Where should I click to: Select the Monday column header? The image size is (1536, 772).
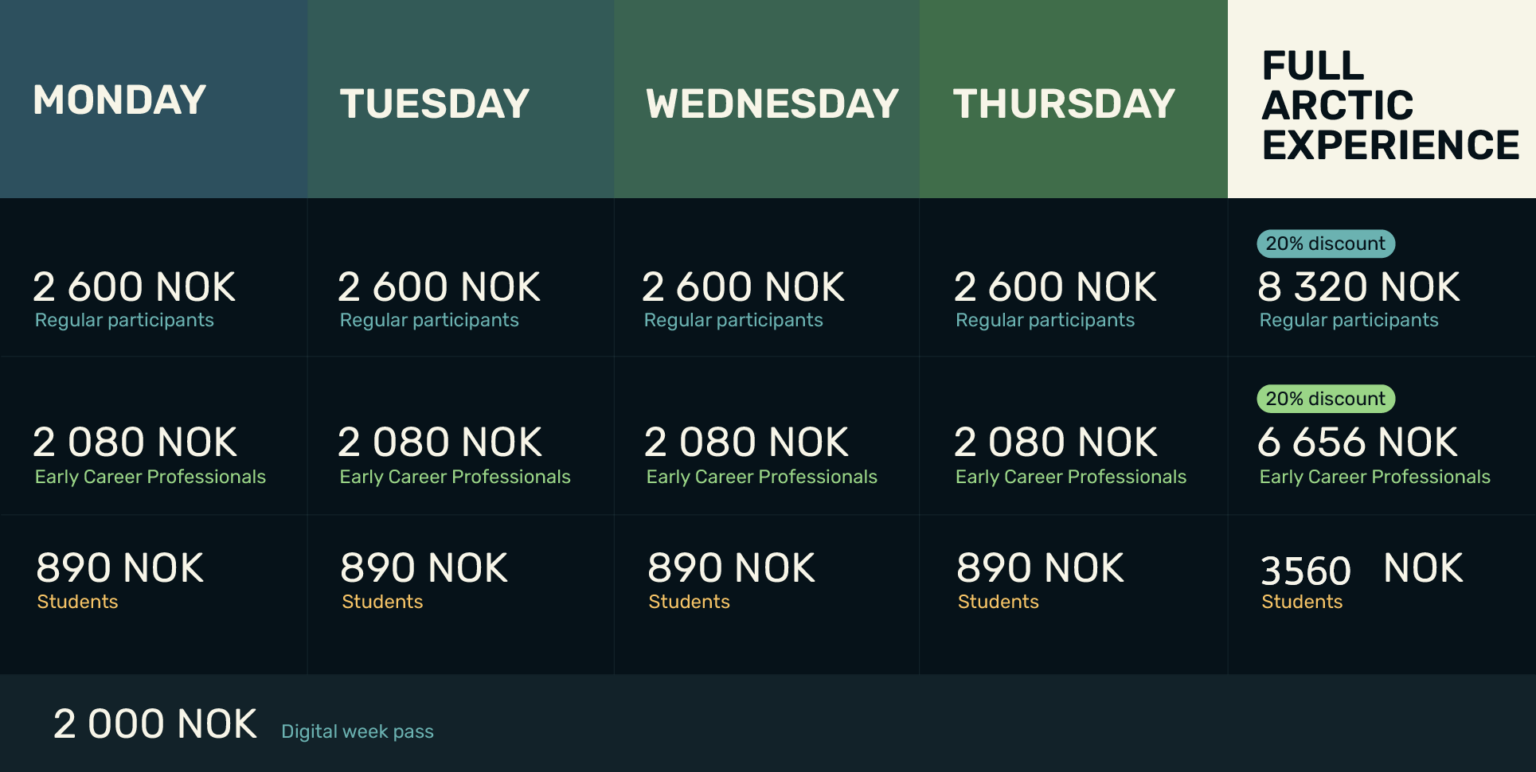point(119,100)
